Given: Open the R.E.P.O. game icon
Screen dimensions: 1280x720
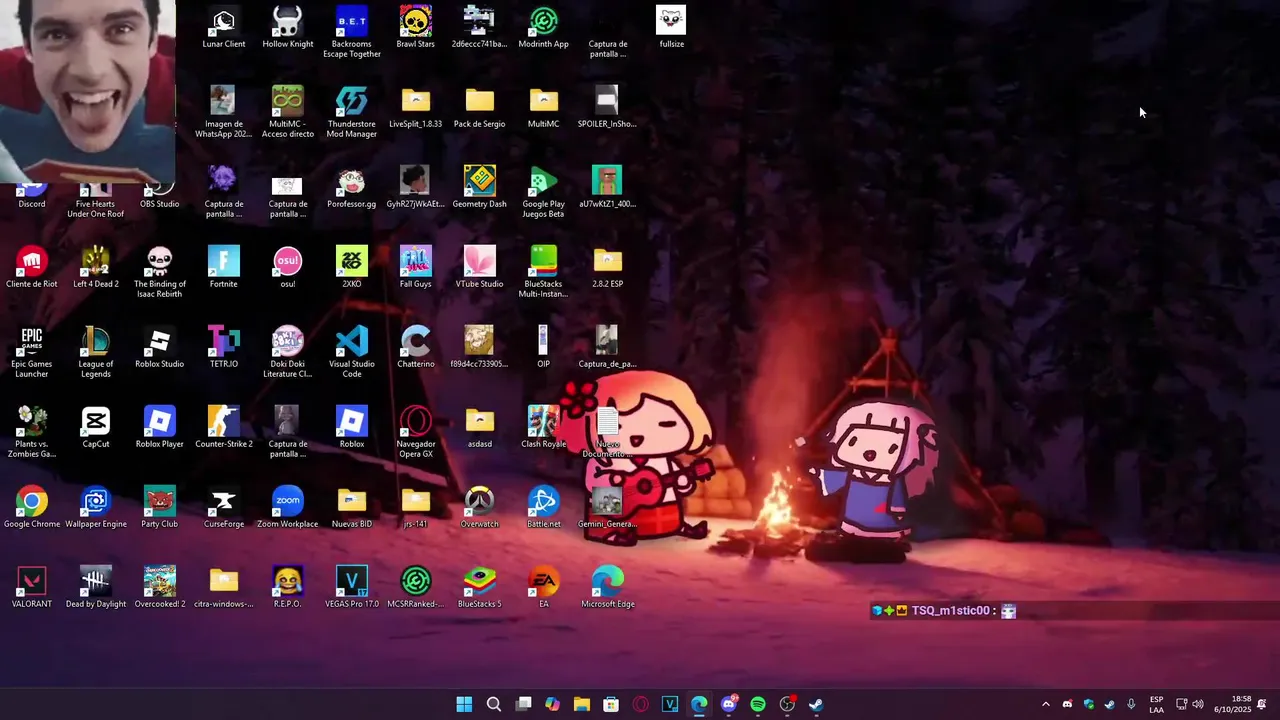Looking at the screenshot, I should coord(288,588).
